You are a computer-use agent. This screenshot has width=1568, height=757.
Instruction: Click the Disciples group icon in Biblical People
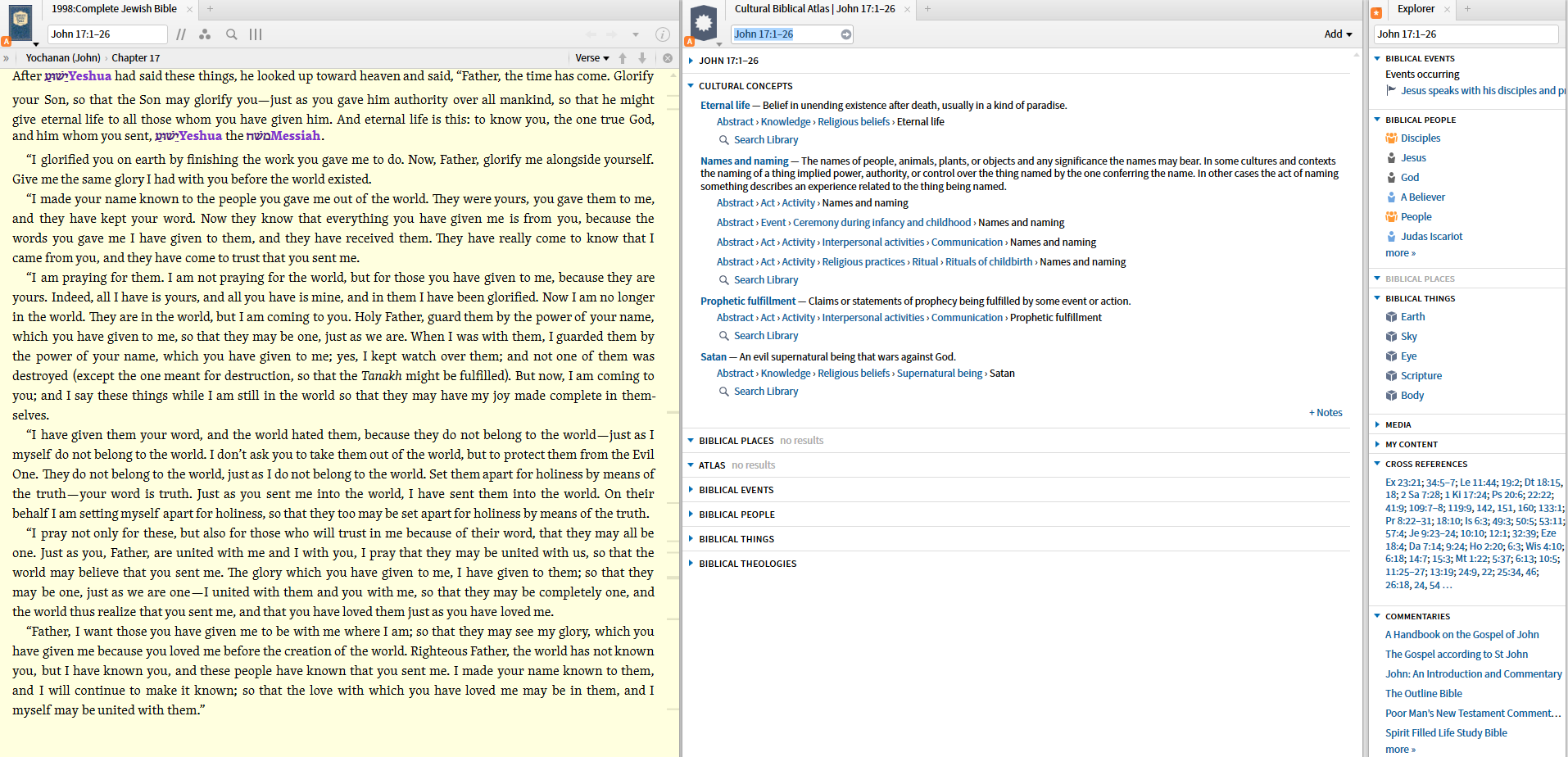pyautogui.click(x=1391, y=138)
